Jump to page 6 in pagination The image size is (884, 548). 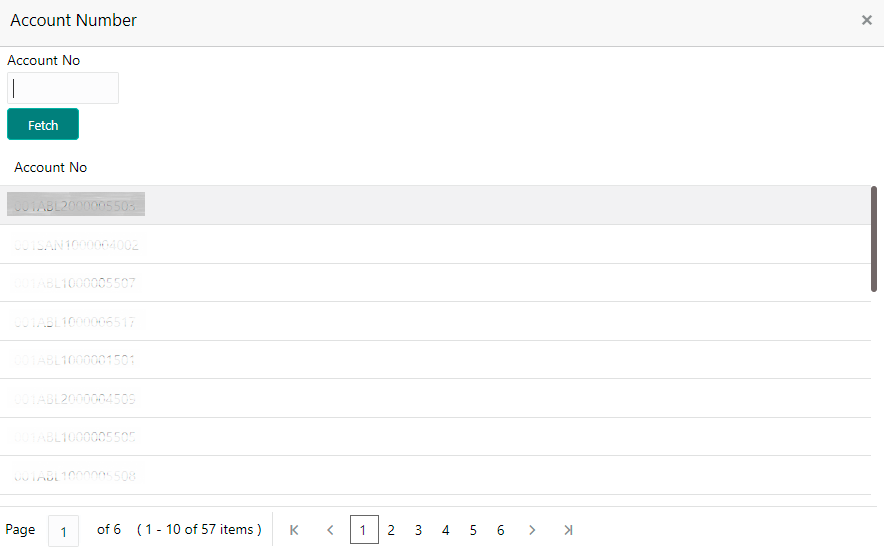coord(500,530)
